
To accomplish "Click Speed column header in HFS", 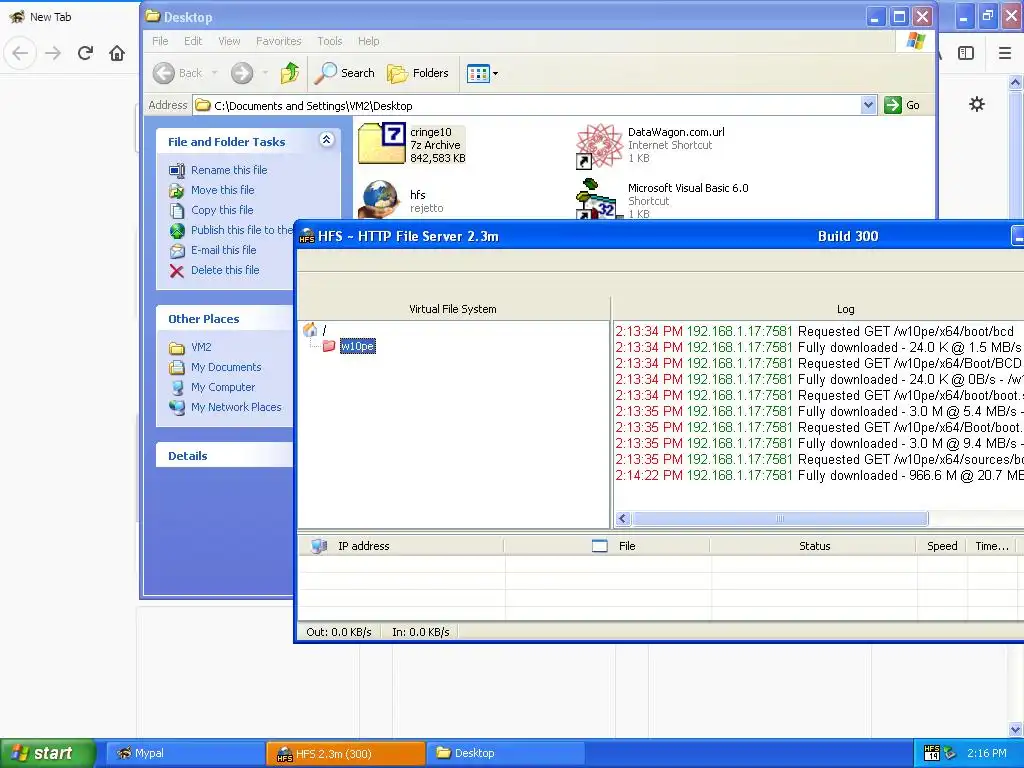I will (x=942, y=546).
